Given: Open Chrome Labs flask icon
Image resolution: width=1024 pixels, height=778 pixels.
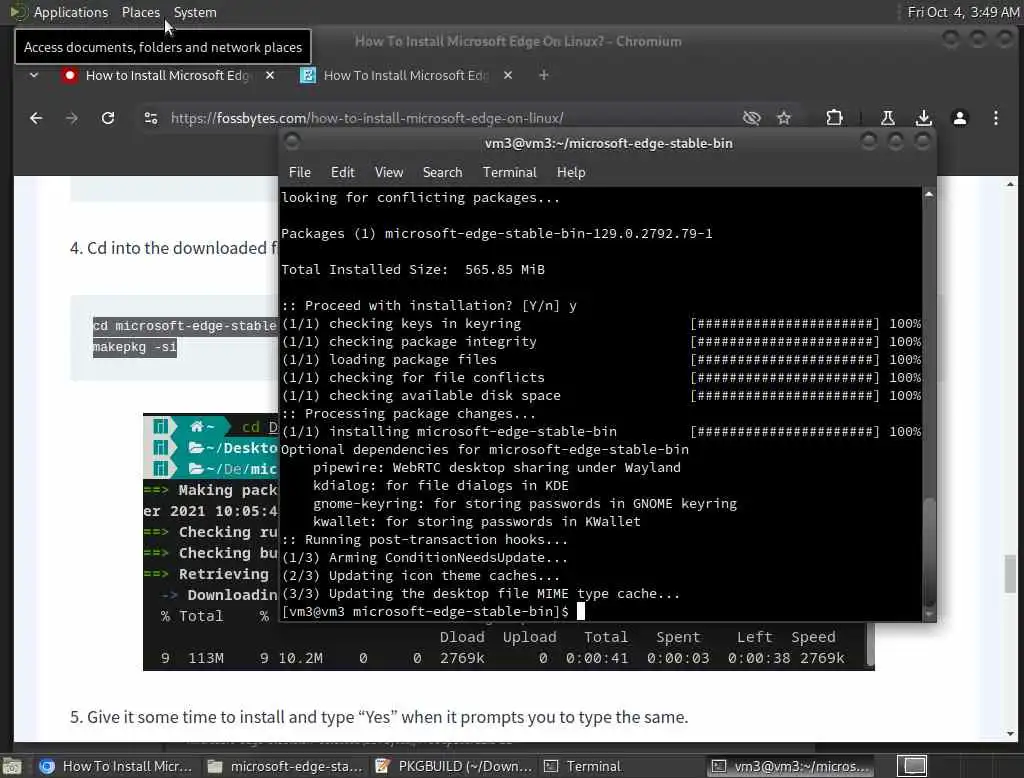Looking at the screenshot, I should pyautogui.click(x=888, y=118).
